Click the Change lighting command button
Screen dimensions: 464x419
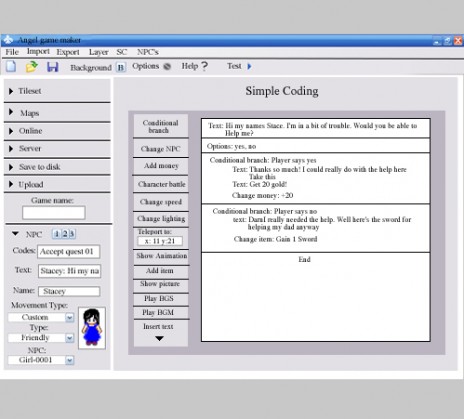point(161,219)
